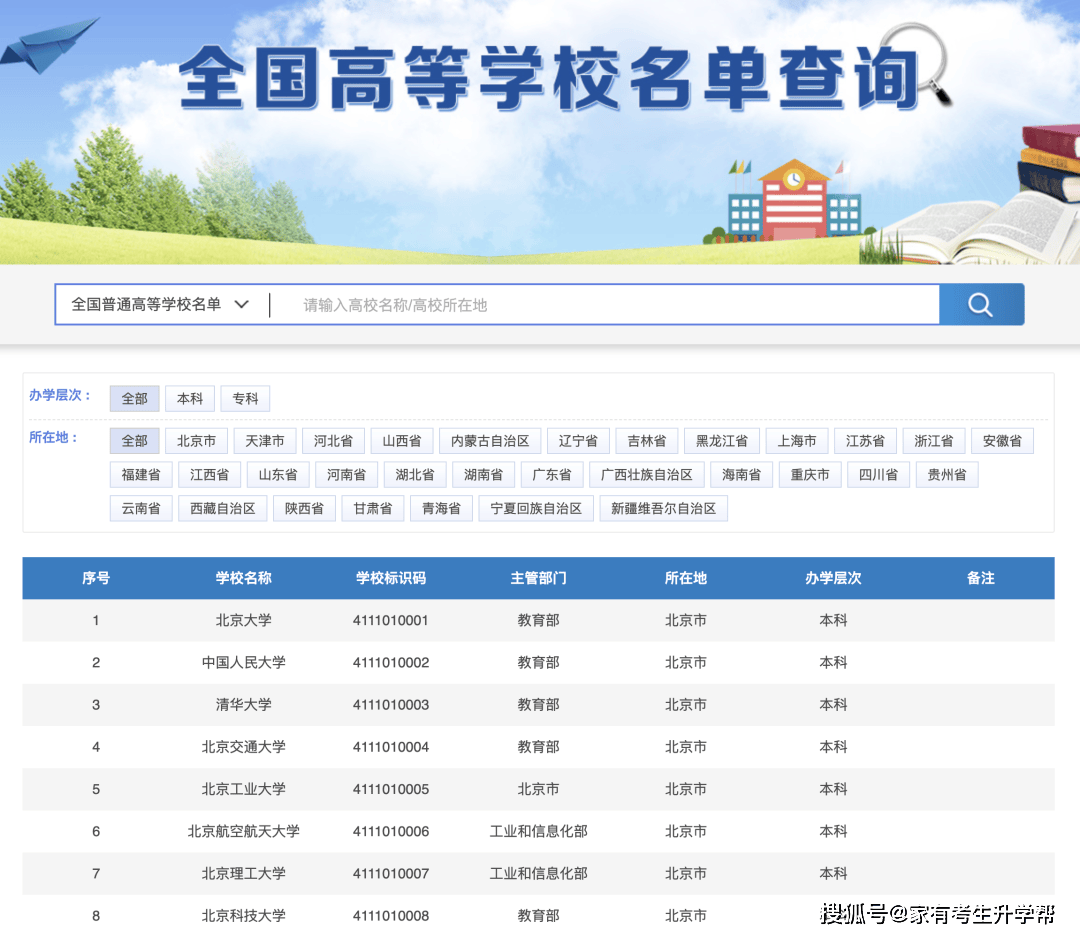The image size is (1080, 937).
Task: Click the 学校标识码 column header
Action: [391, 578]
